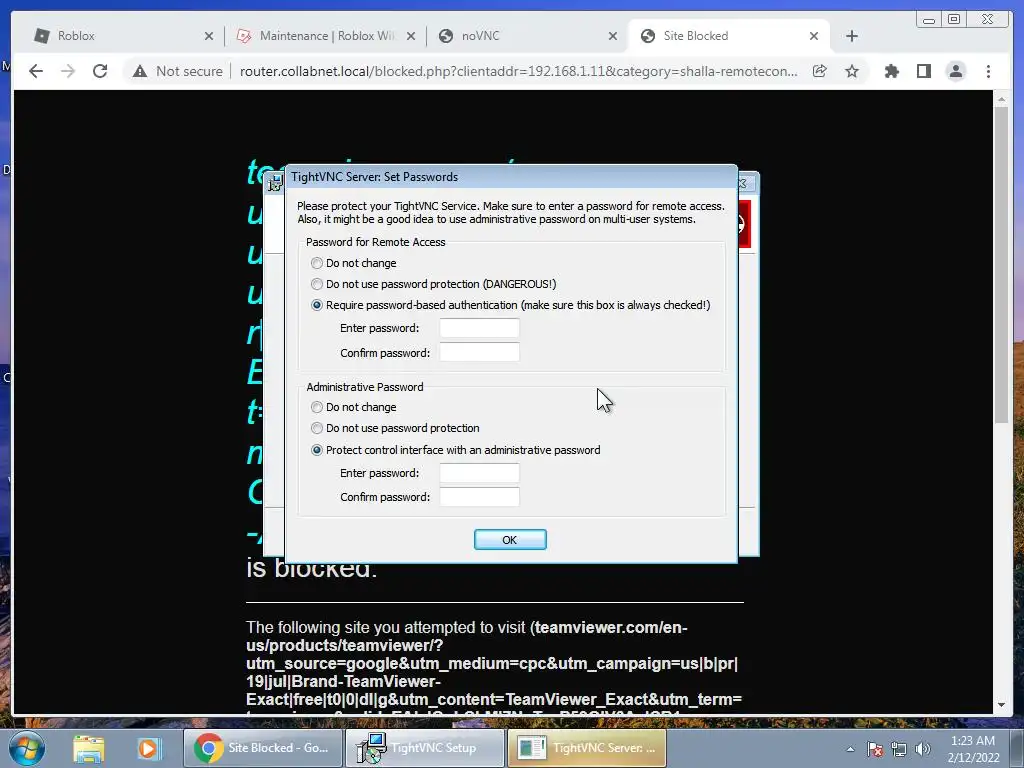
Task: Close the Maintenance Roblox Wiki tab
Action: (x=411, y=36)
